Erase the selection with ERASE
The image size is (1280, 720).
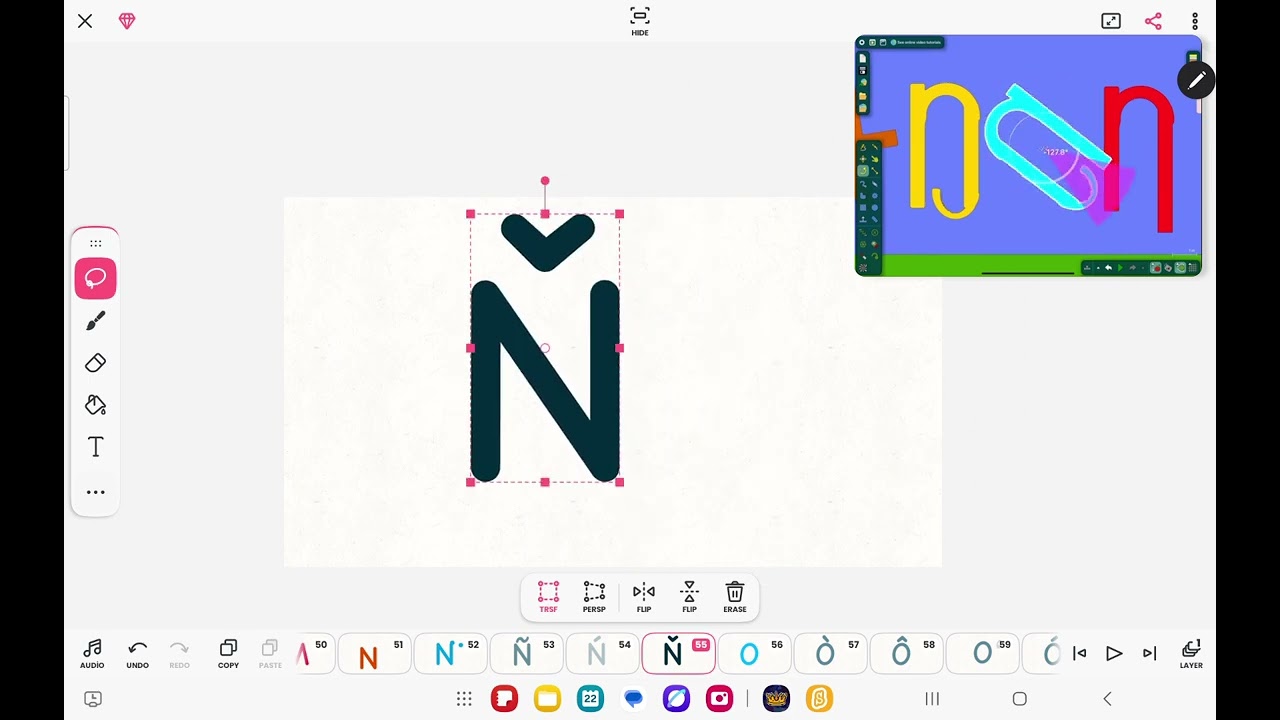click(x=735, y=597)
